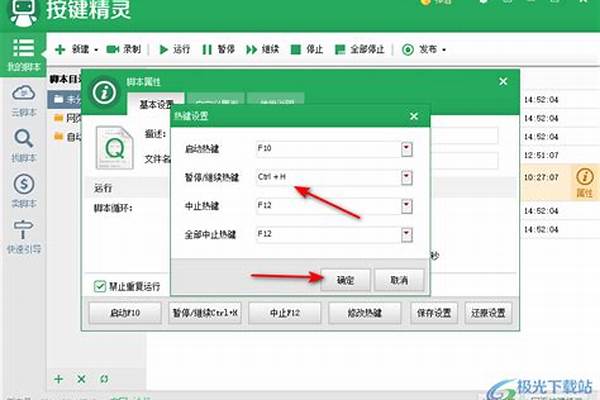The height and width of the screenshot is (400, 600).
Task: Click the 属性 info icon on highlighted row
Action: pyautogui.click(x=584, y=183)
